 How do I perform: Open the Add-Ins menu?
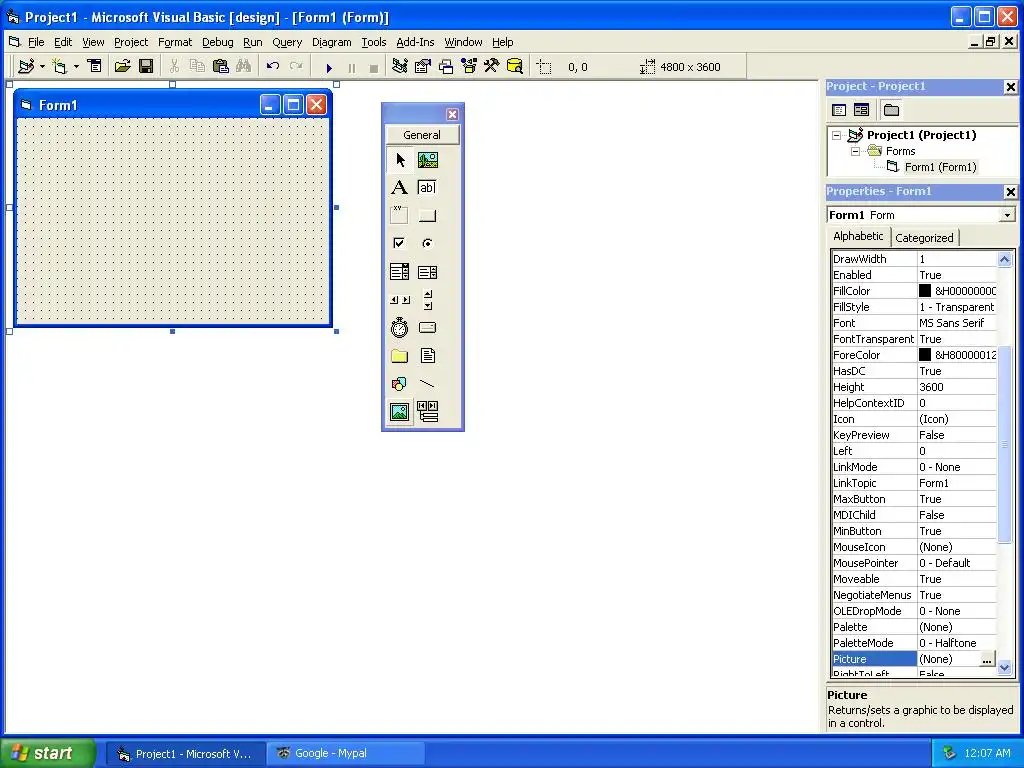[415, 42]
